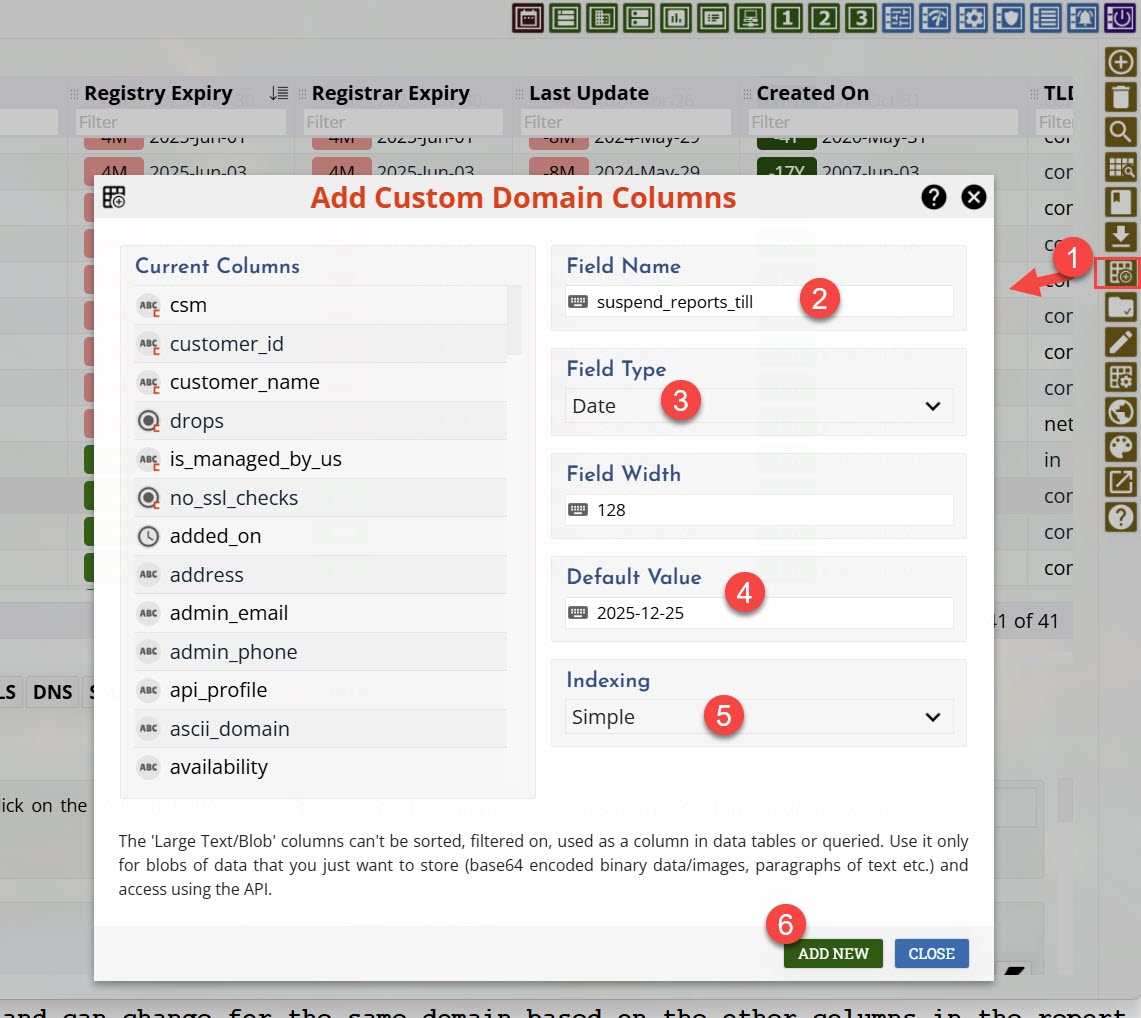This screenshot has width=1141, height=1018.
Task: Click the Registrar Expiry column header
Action: tap(390, 93)
